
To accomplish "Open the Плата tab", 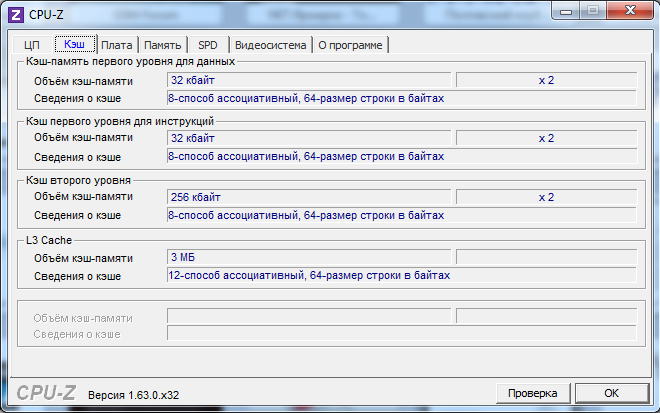I will click(117, 45).
